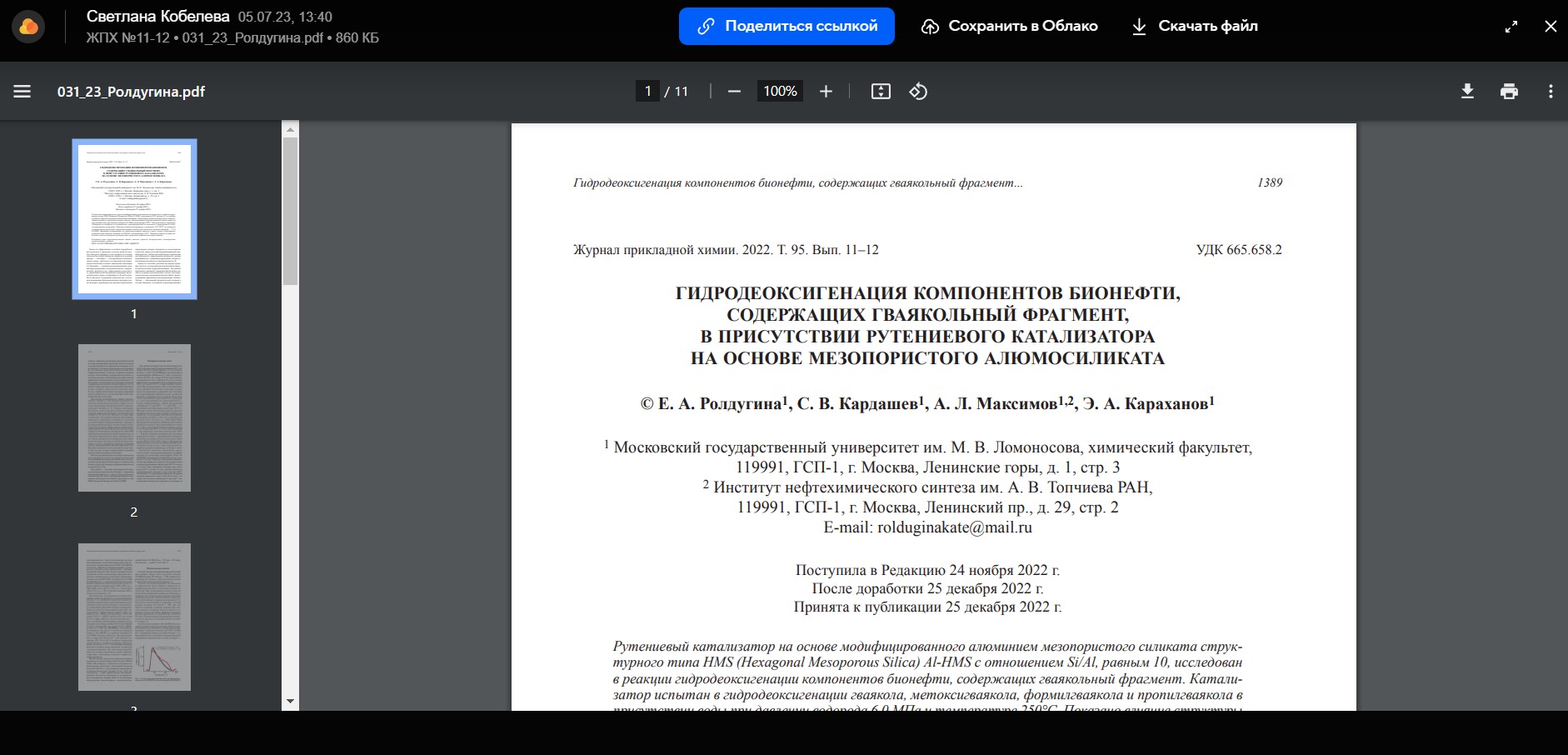Image resolution: width=1568 pixels, height=755 pixels.
Task: Click the thumbnail panel scroll down arrow
Action: pyautogui.click(x=290, y=702)
